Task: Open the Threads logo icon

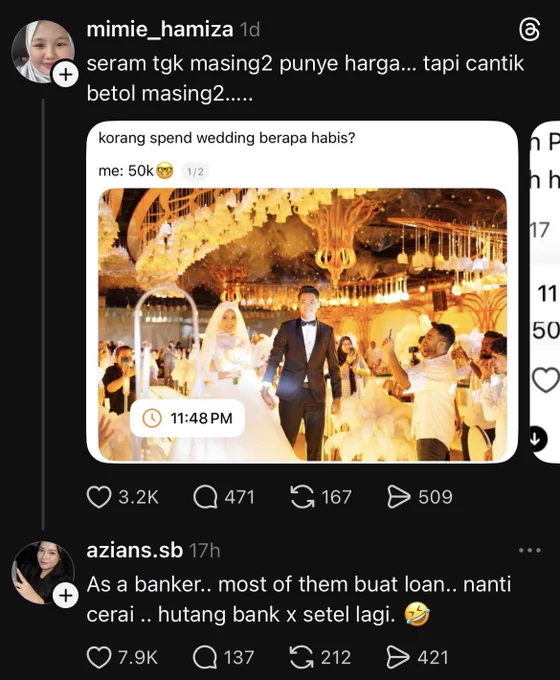Action: (530, 29)
